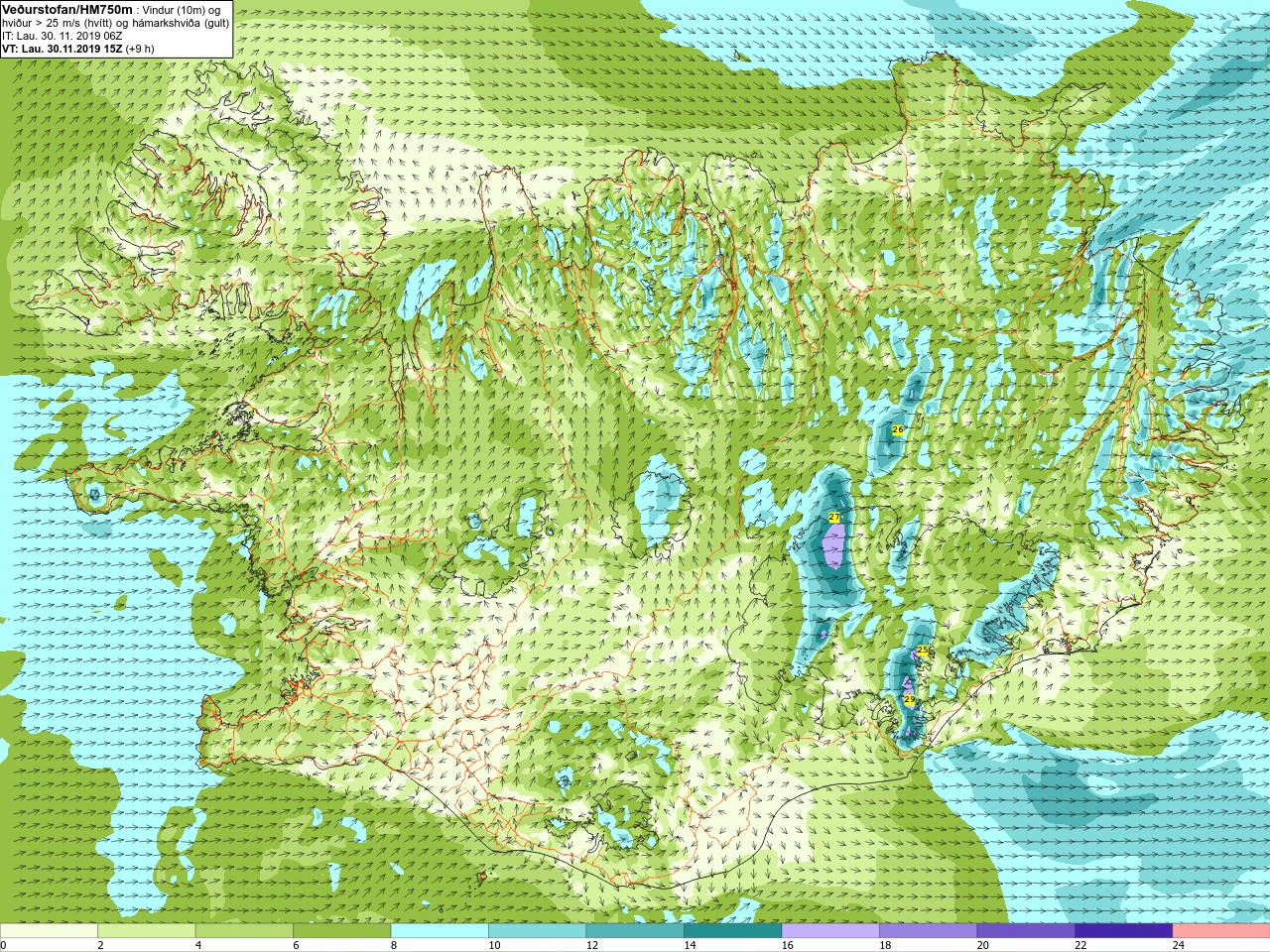Pick the 18–20 m/s purple legend swatch

pyautogui.click(x=928, y=931)
